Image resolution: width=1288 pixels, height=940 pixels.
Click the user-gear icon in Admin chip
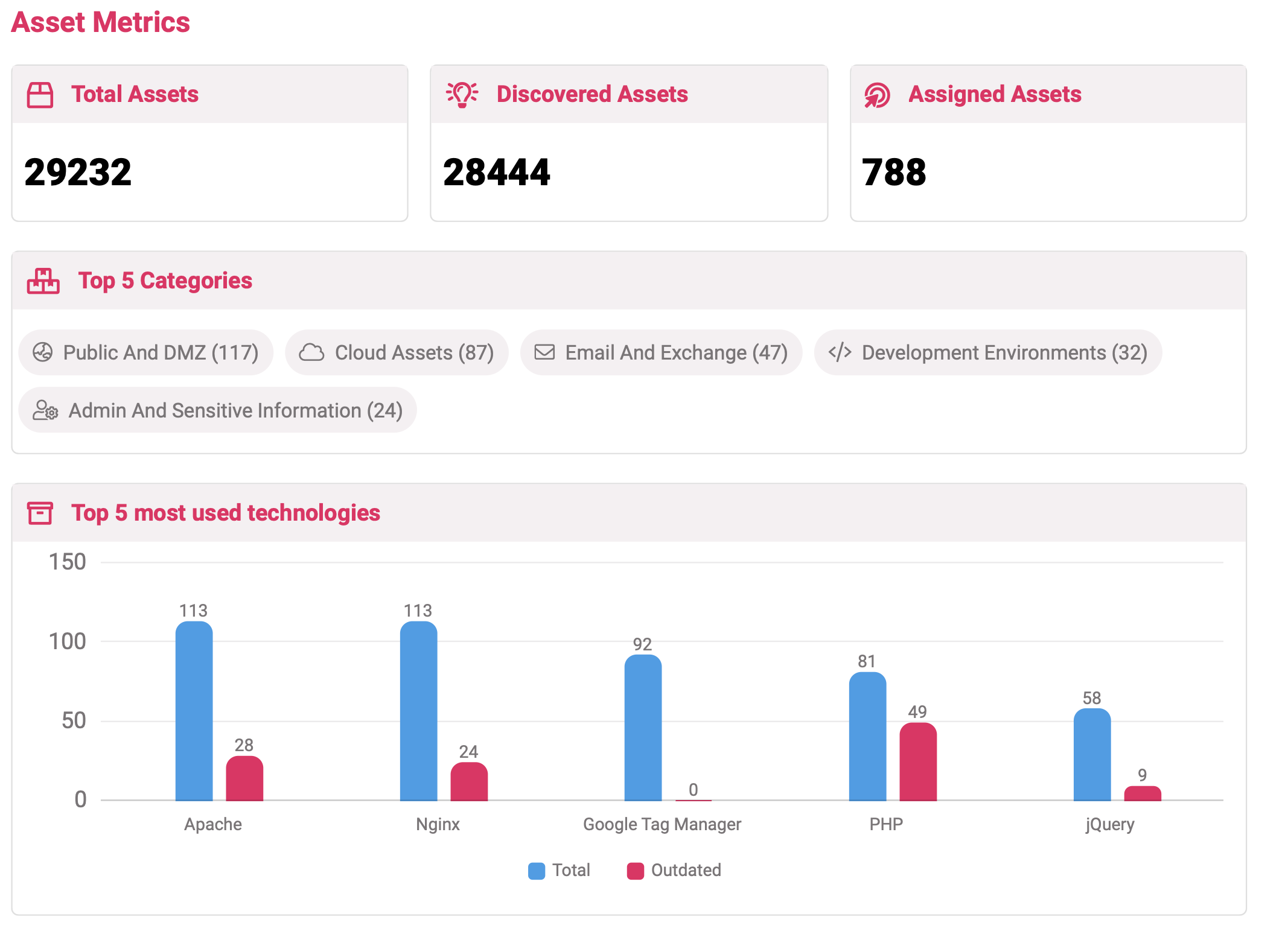[x=45, y=410]
